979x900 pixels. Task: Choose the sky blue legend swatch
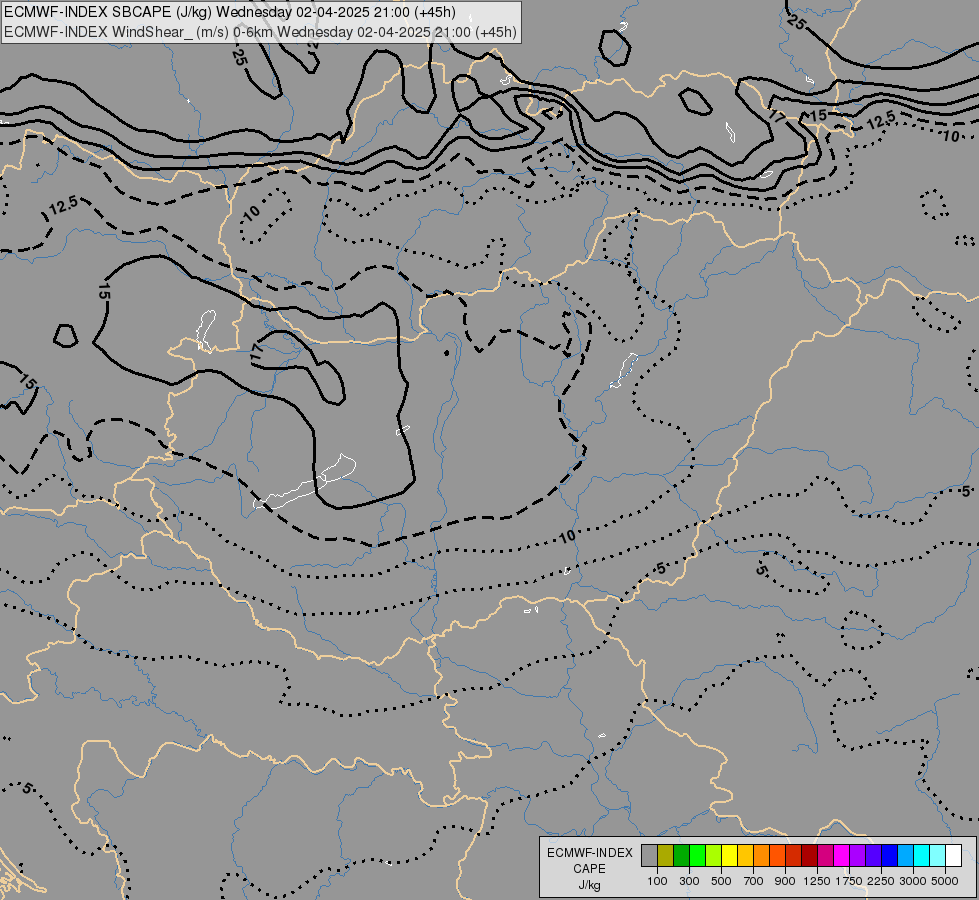905,856
